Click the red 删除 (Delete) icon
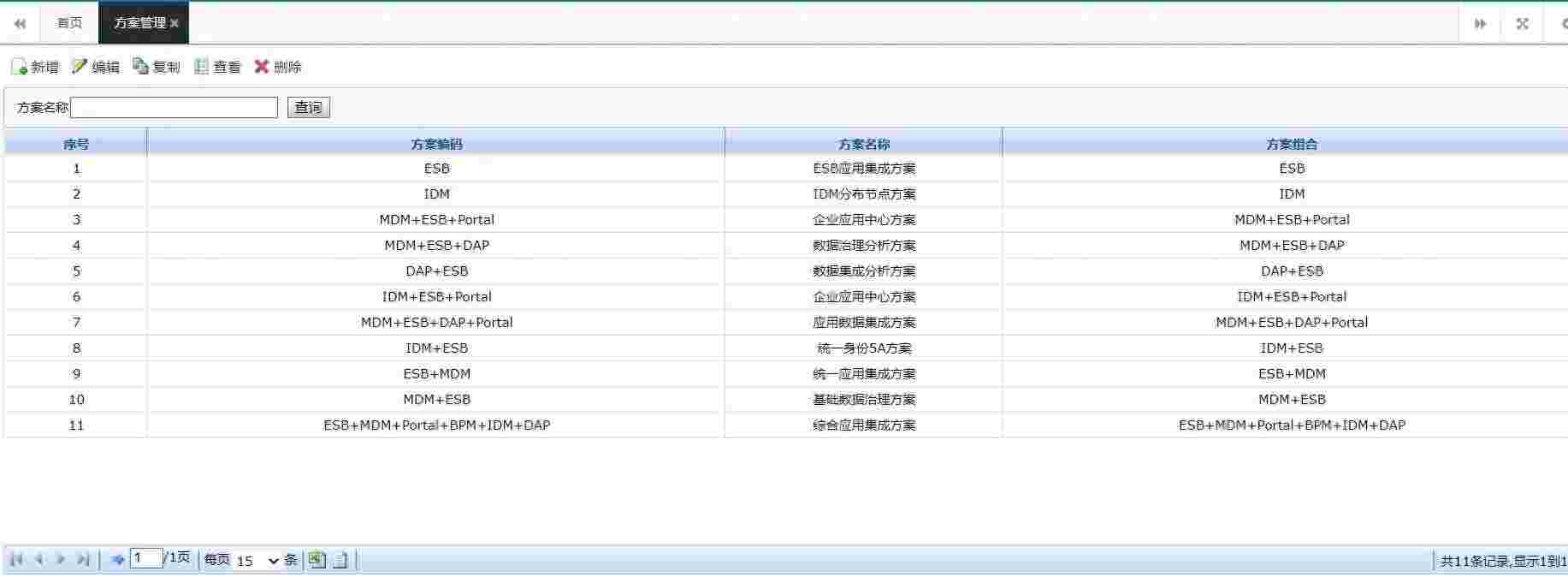The height and width of the screenshot is (577, 1568). tap(262, 67)
